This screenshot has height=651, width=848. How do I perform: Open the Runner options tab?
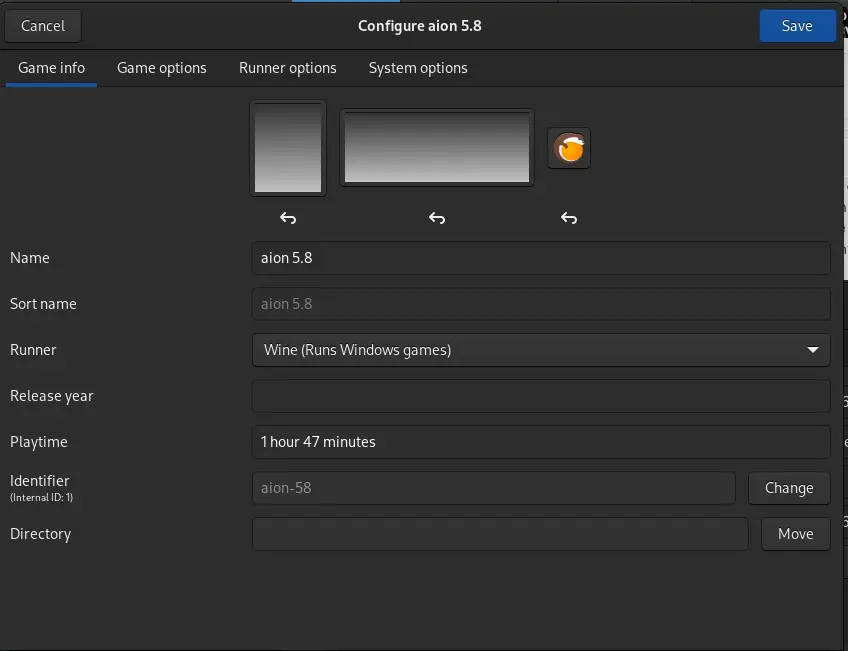pos(288,68)
